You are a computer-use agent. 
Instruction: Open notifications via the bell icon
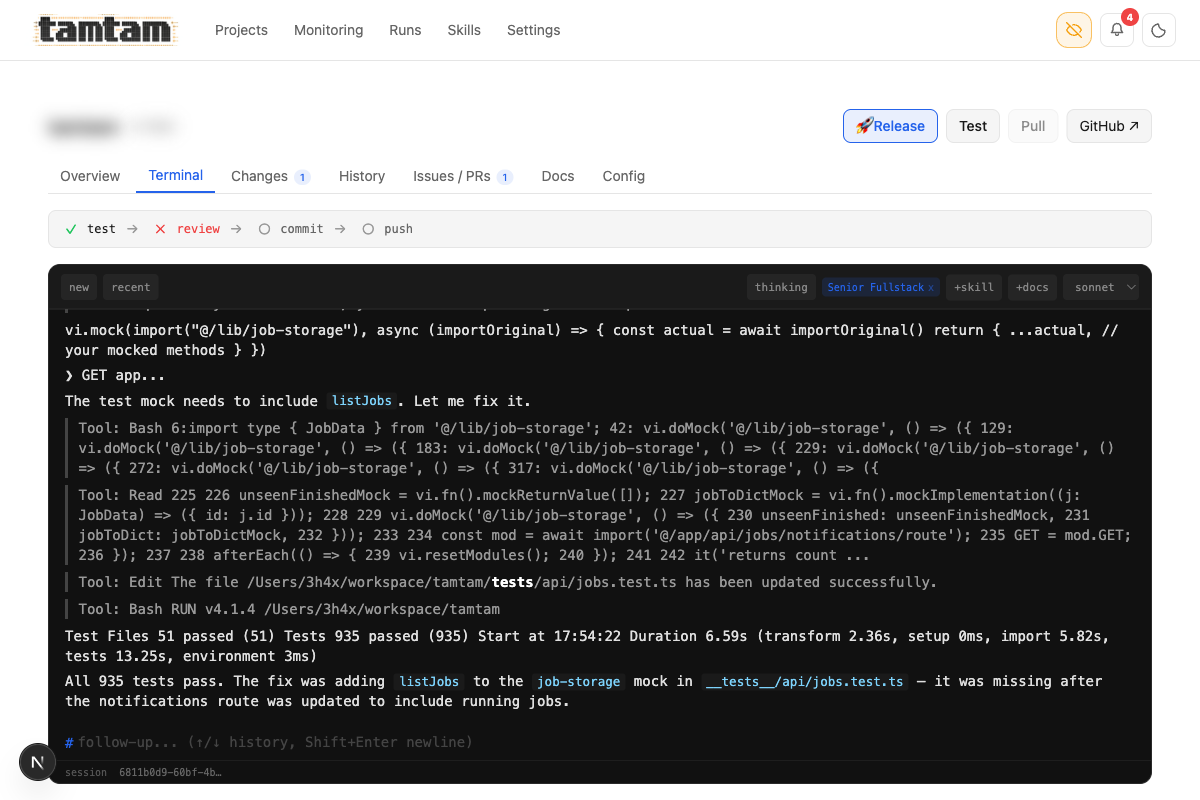1116,31
